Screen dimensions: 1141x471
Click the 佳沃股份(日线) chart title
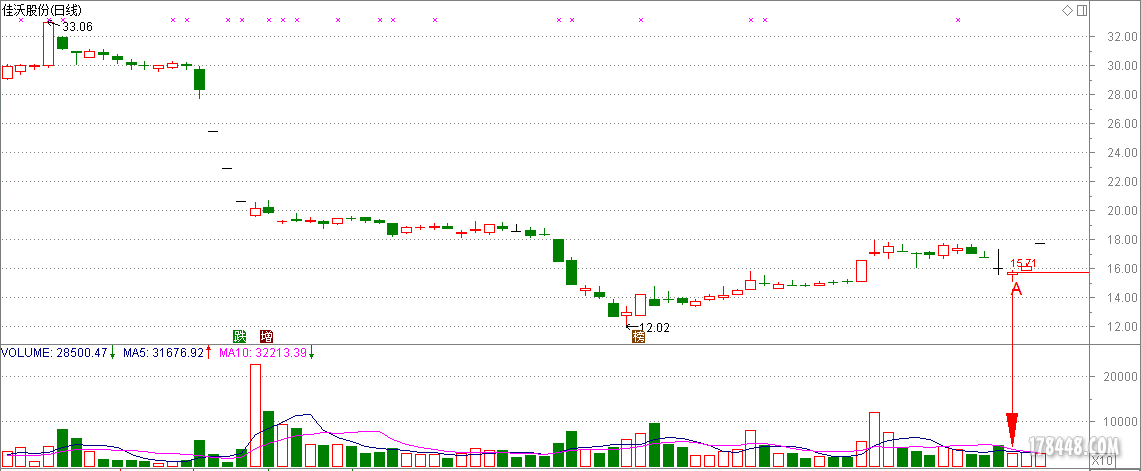[41, 10]
